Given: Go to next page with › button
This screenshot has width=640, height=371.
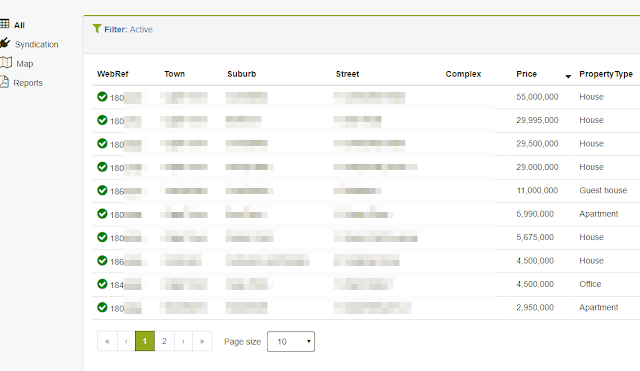Looking at the screenshot, I should (x=183, y=341).
